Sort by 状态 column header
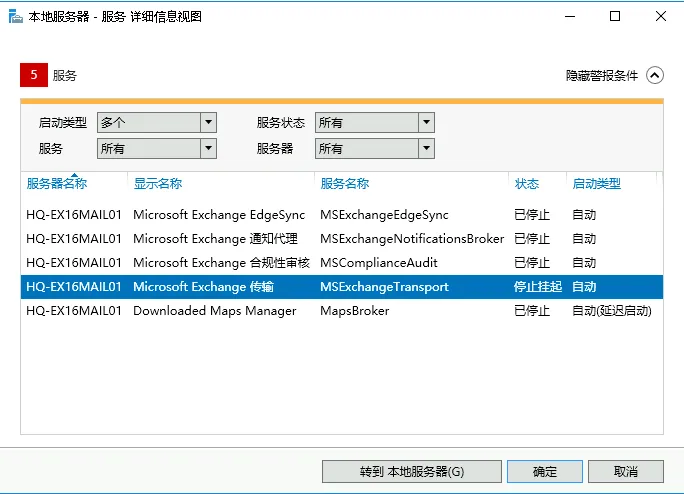 tap(527, 183)
